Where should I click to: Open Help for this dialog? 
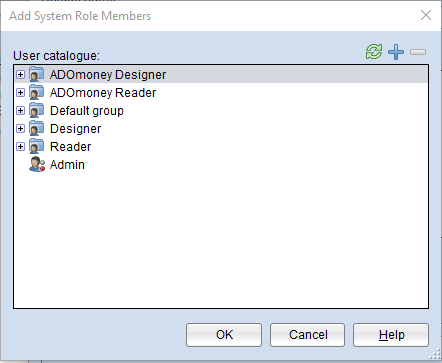click(x=391, y=335)
